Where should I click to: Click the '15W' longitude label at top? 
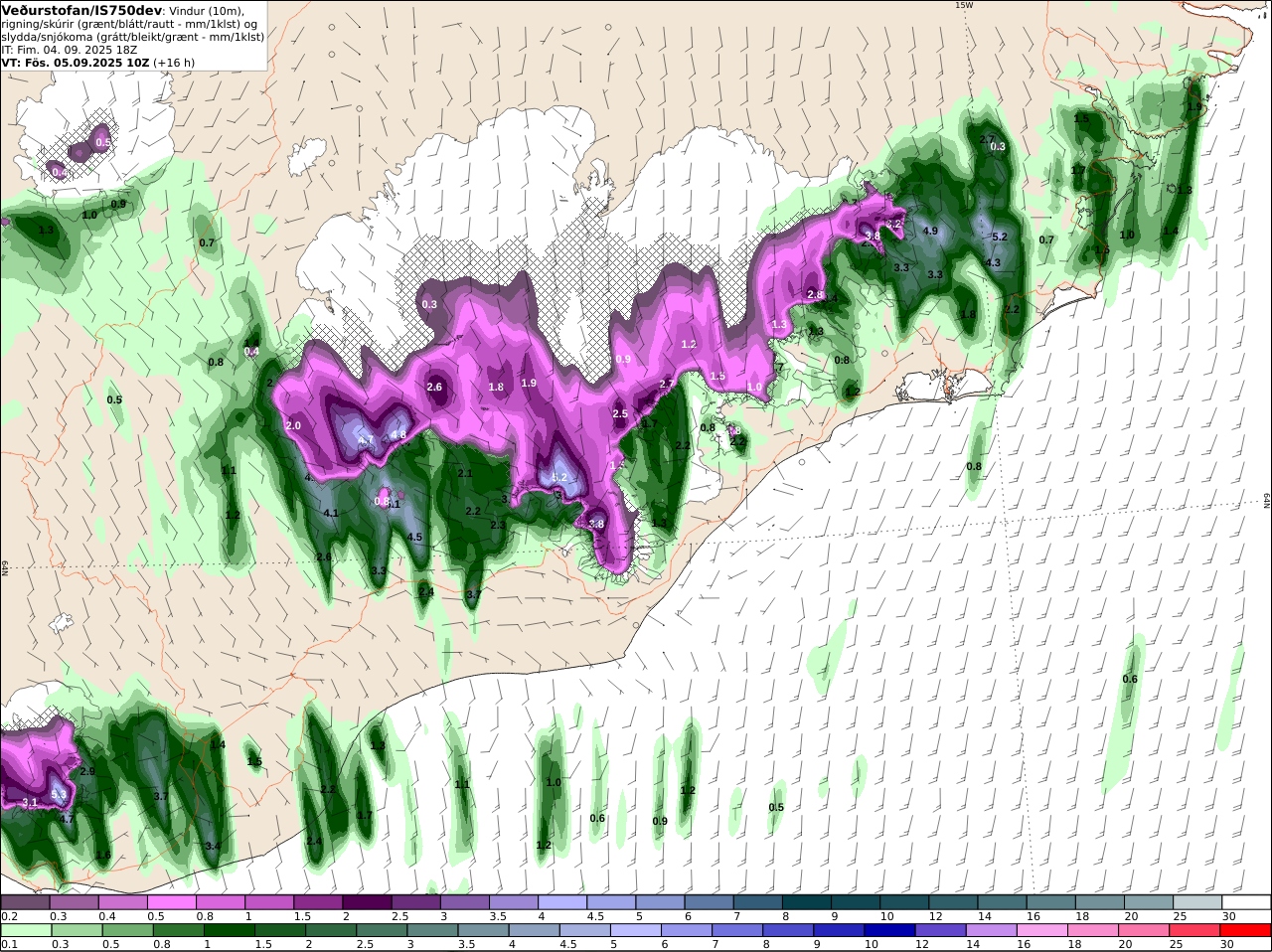tap(963, 5)
